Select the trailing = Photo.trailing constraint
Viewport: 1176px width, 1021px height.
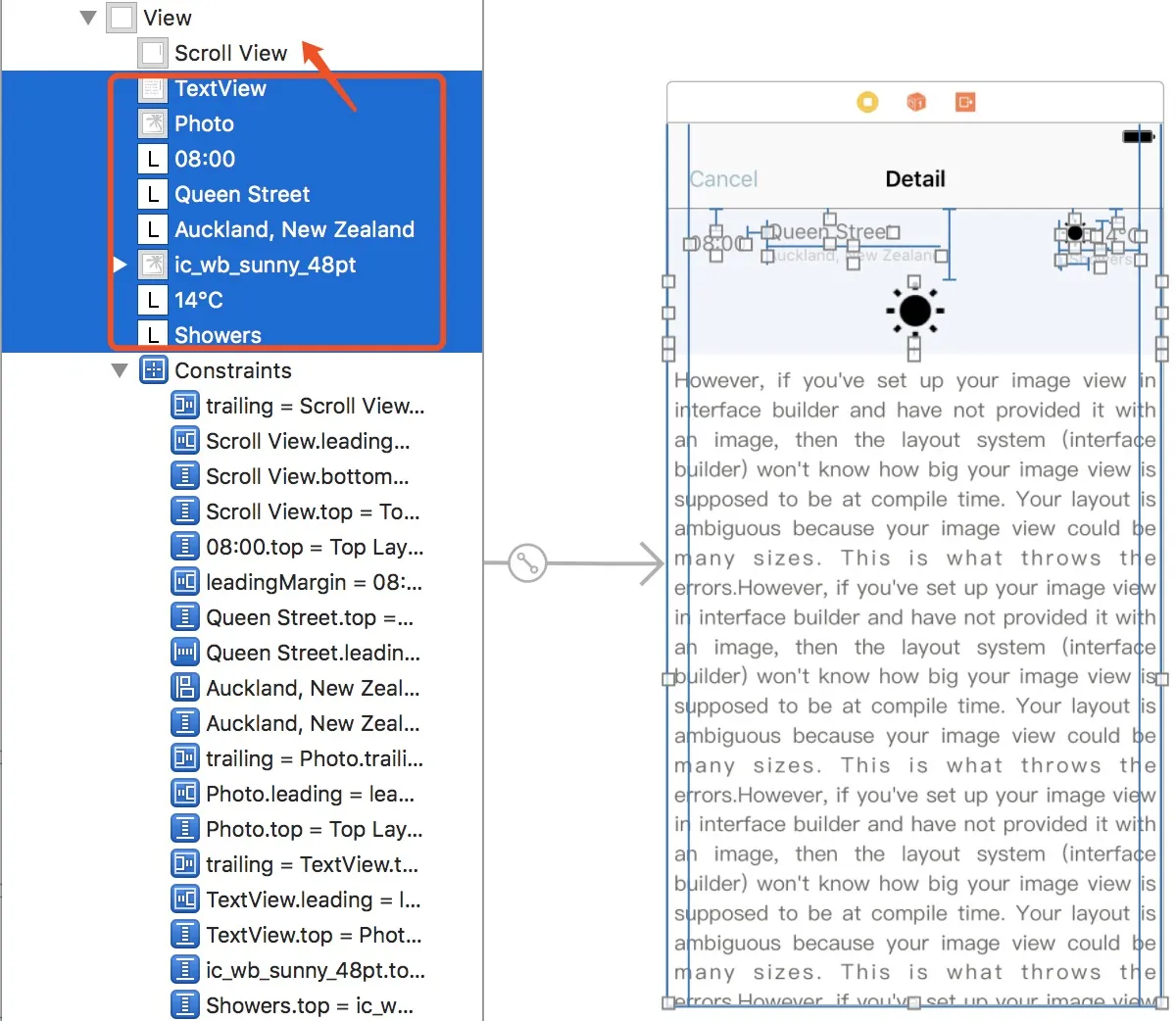(x=241, y=758)
